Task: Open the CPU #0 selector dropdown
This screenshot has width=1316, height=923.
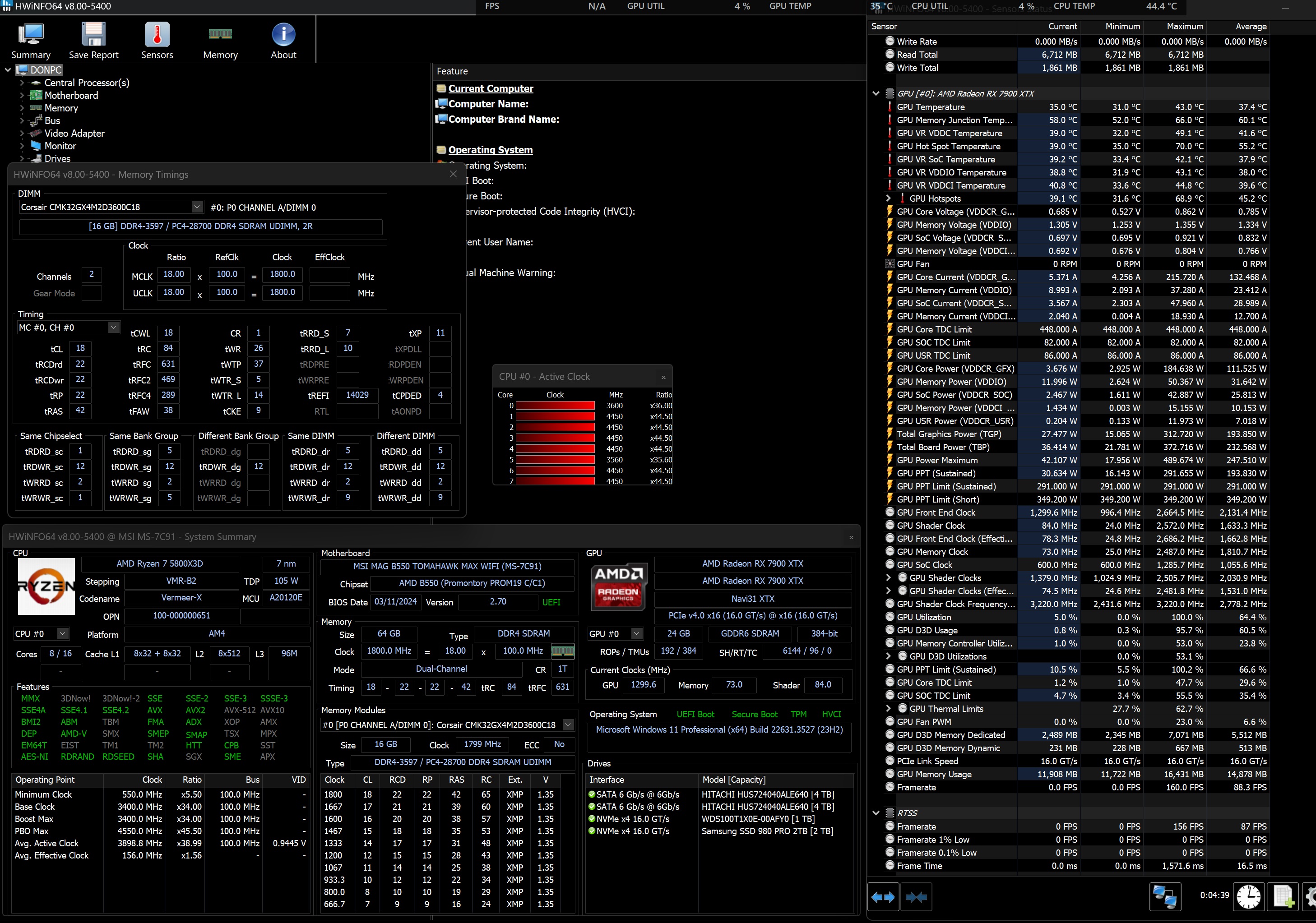Action: [x=62, y=634]
